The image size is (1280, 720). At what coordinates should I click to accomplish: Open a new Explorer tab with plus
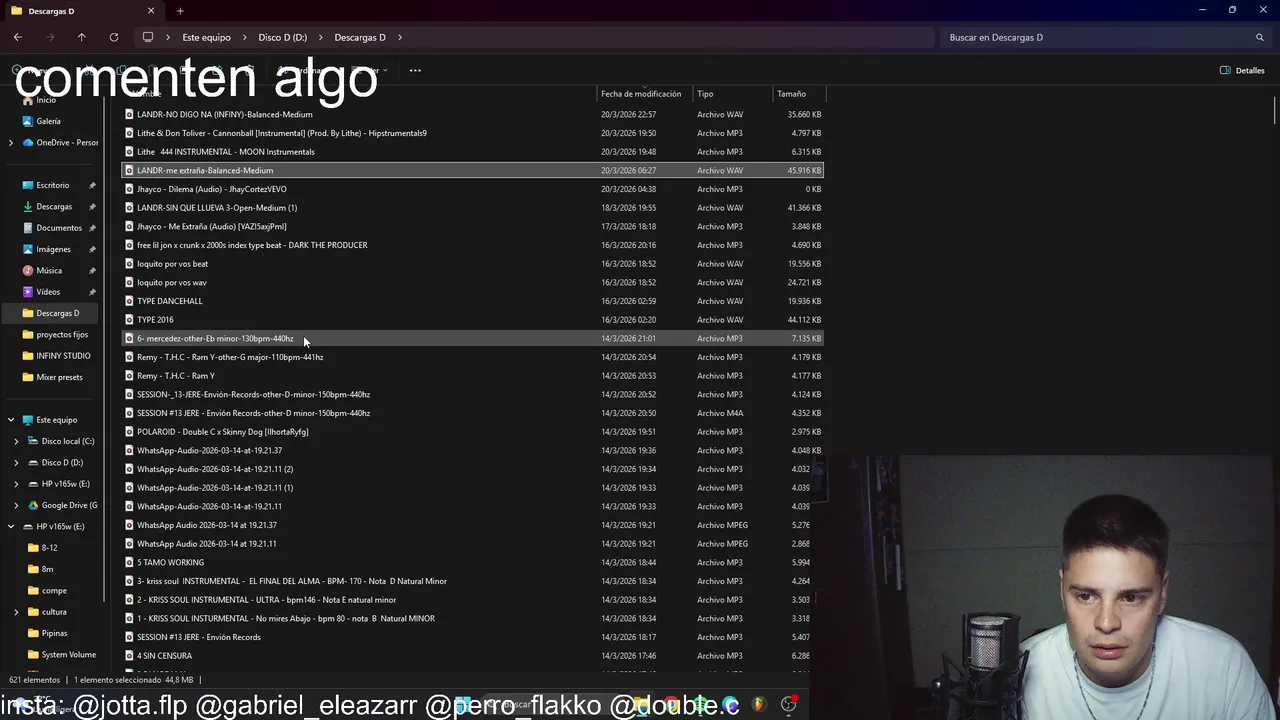pos(180,11)
